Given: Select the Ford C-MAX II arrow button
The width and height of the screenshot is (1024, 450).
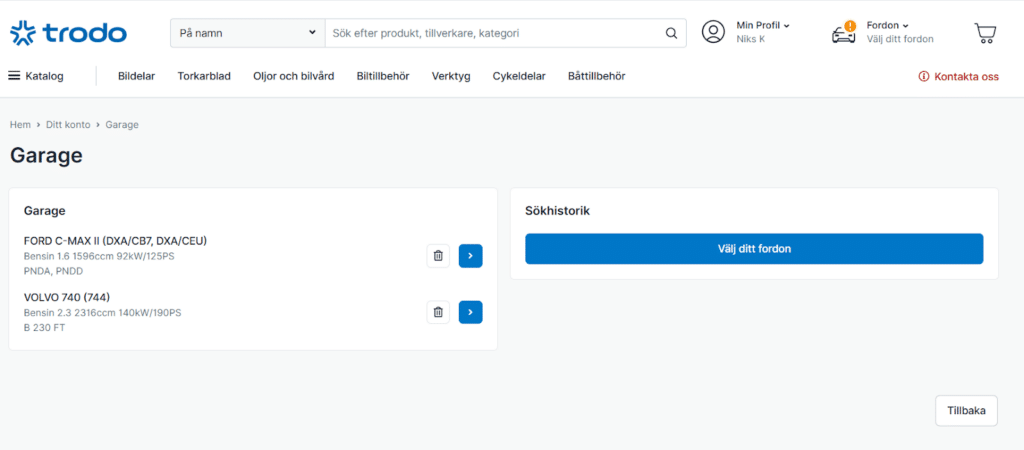Looking at the screenshot, I should 470,256.
